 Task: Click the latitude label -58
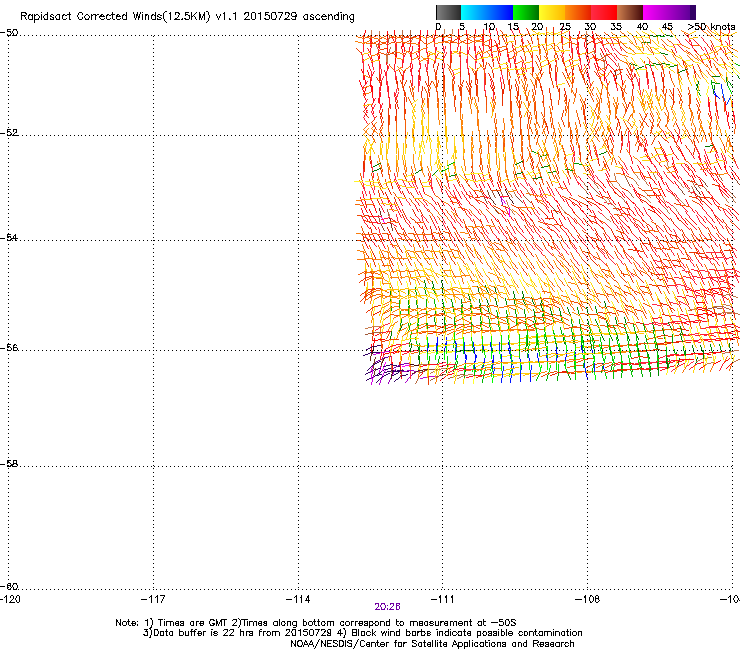tap(9, 464)
